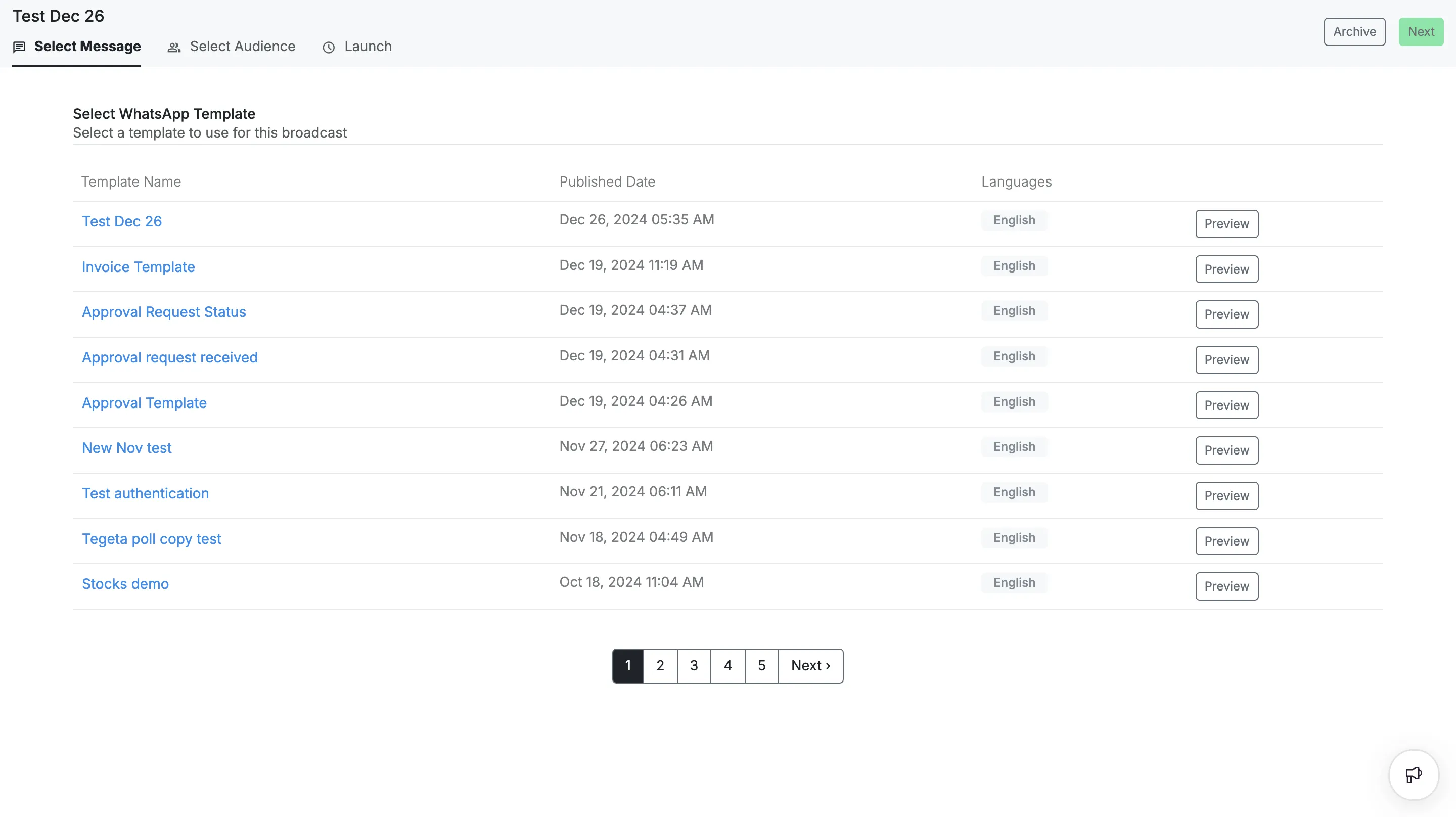1456x817 pixels.
Task: Click the Published Date column header
Action: [607, 182]
